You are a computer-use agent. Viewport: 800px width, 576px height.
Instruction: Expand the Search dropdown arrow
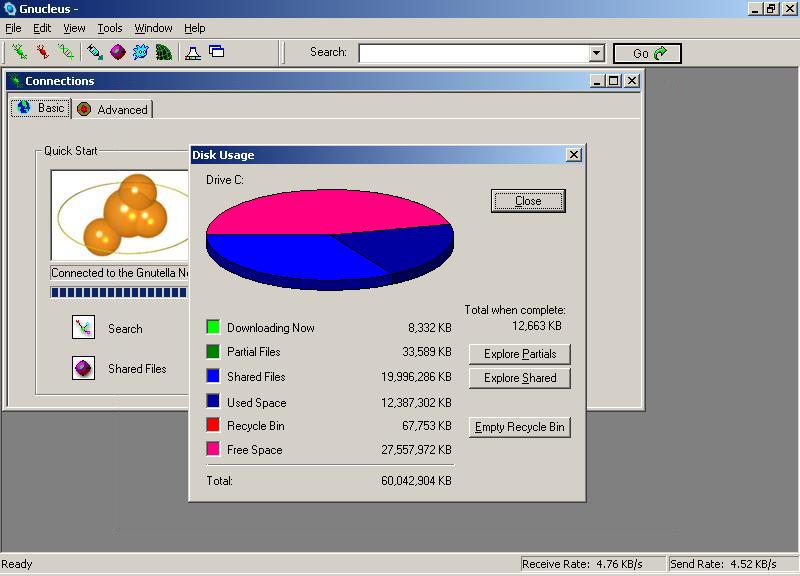click(596, 53)
